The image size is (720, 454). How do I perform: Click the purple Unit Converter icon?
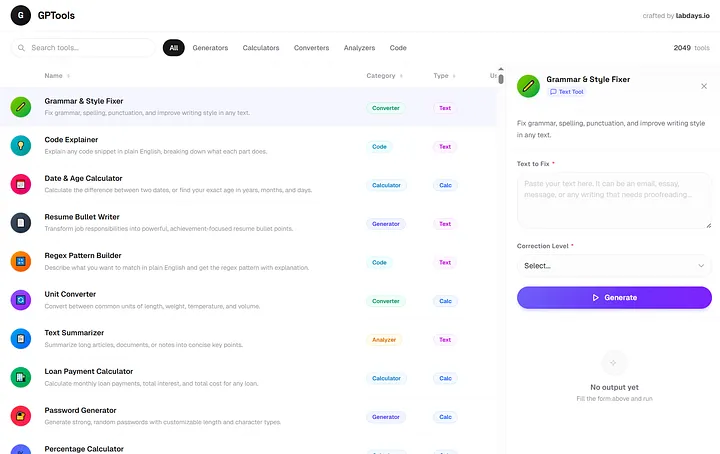coord(20,300)
